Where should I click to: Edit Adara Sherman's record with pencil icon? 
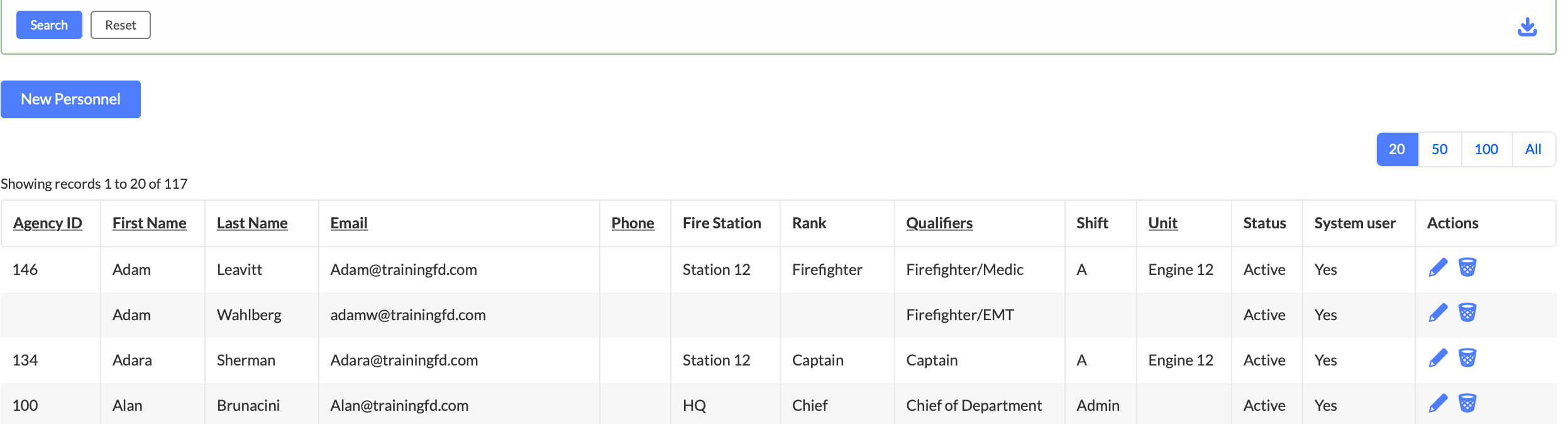click(1438, 359)
